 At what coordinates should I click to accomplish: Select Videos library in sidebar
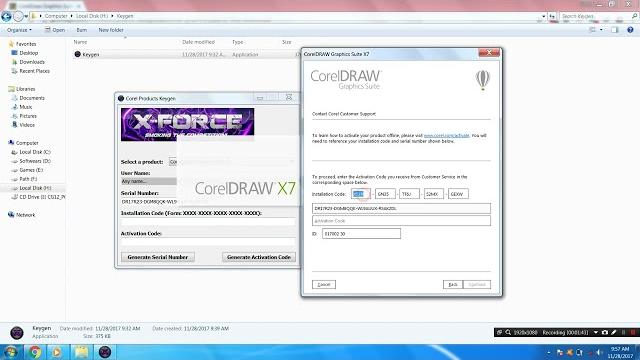click(27, 125)
